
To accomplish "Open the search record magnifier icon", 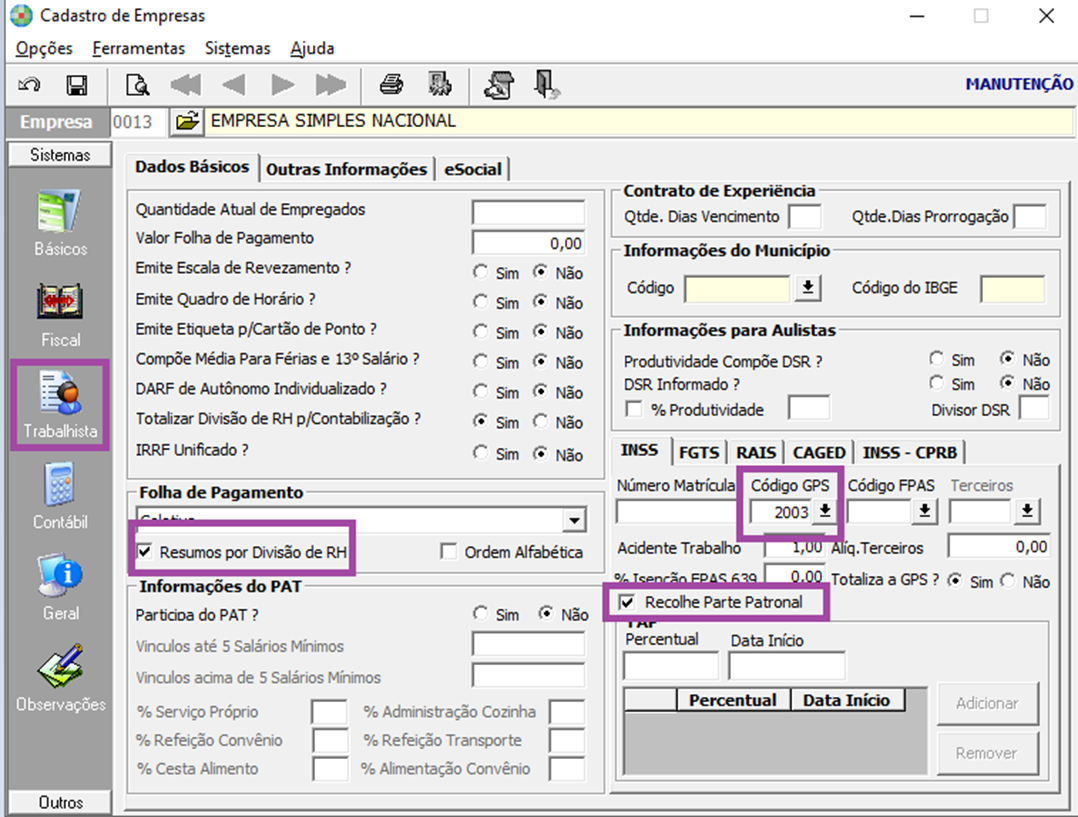I will coord(138,85).
